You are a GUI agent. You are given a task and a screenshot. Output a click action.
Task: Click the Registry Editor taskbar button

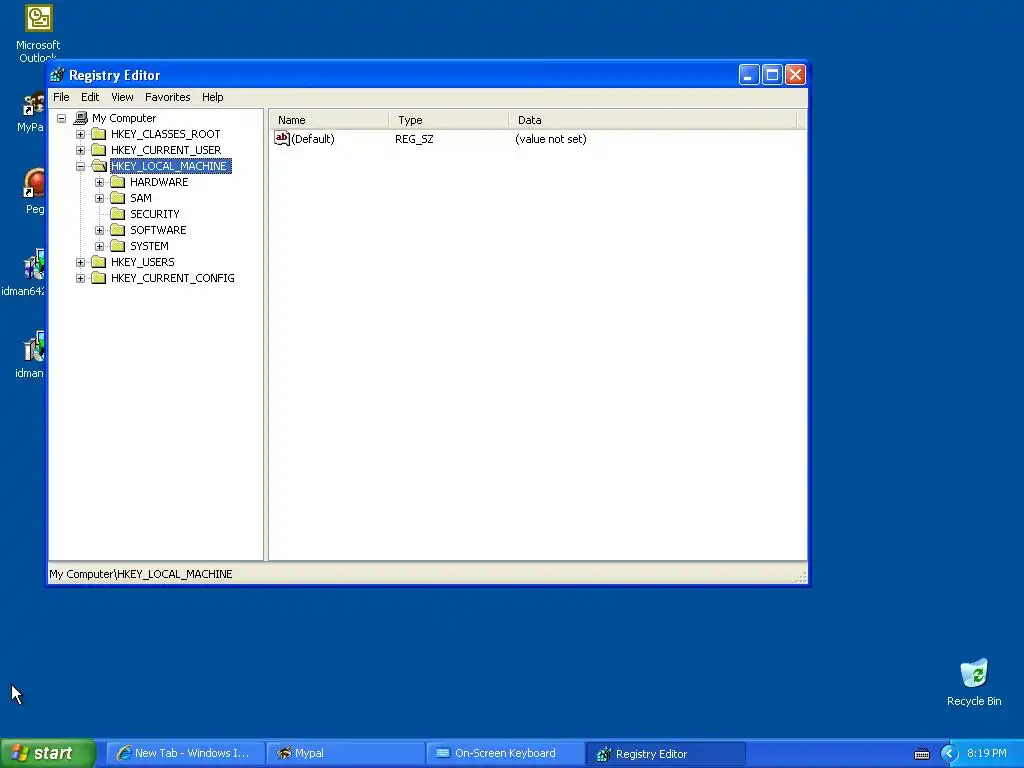pyautogui.click(x=665, y=754)
